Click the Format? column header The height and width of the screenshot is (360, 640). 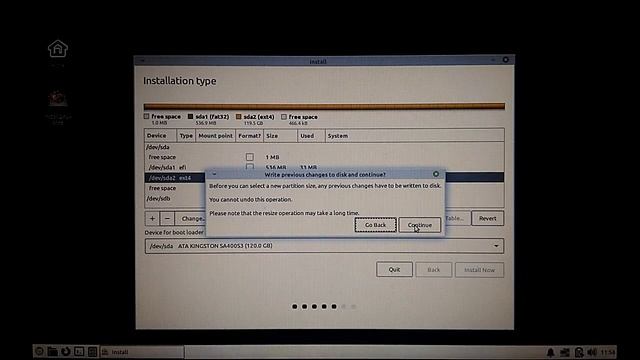coord(249,136)
